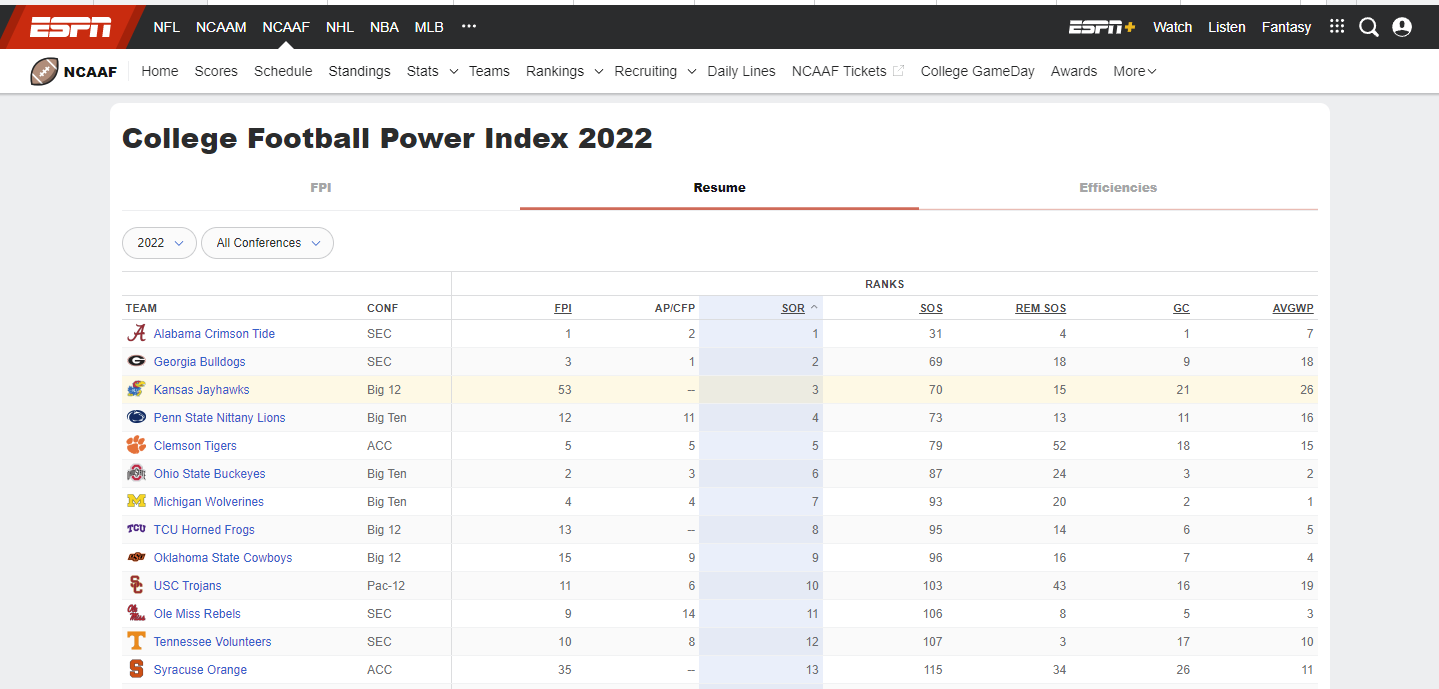The height and width of the screenshot is (689, 1439).
Task: Open the NBA menu item
Action: pyautogui.click(x=384, y=27)
